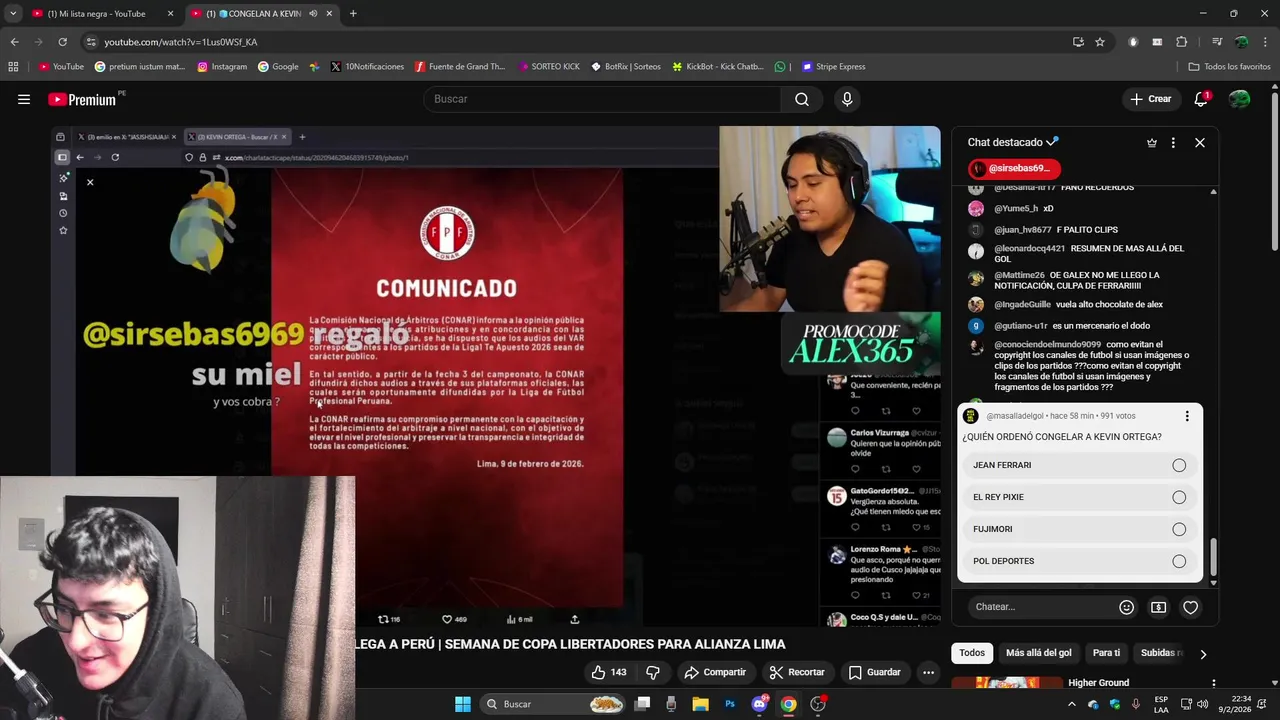Select the Todos chip
This screenshot has width=1280, height=720.
[972, 653]
